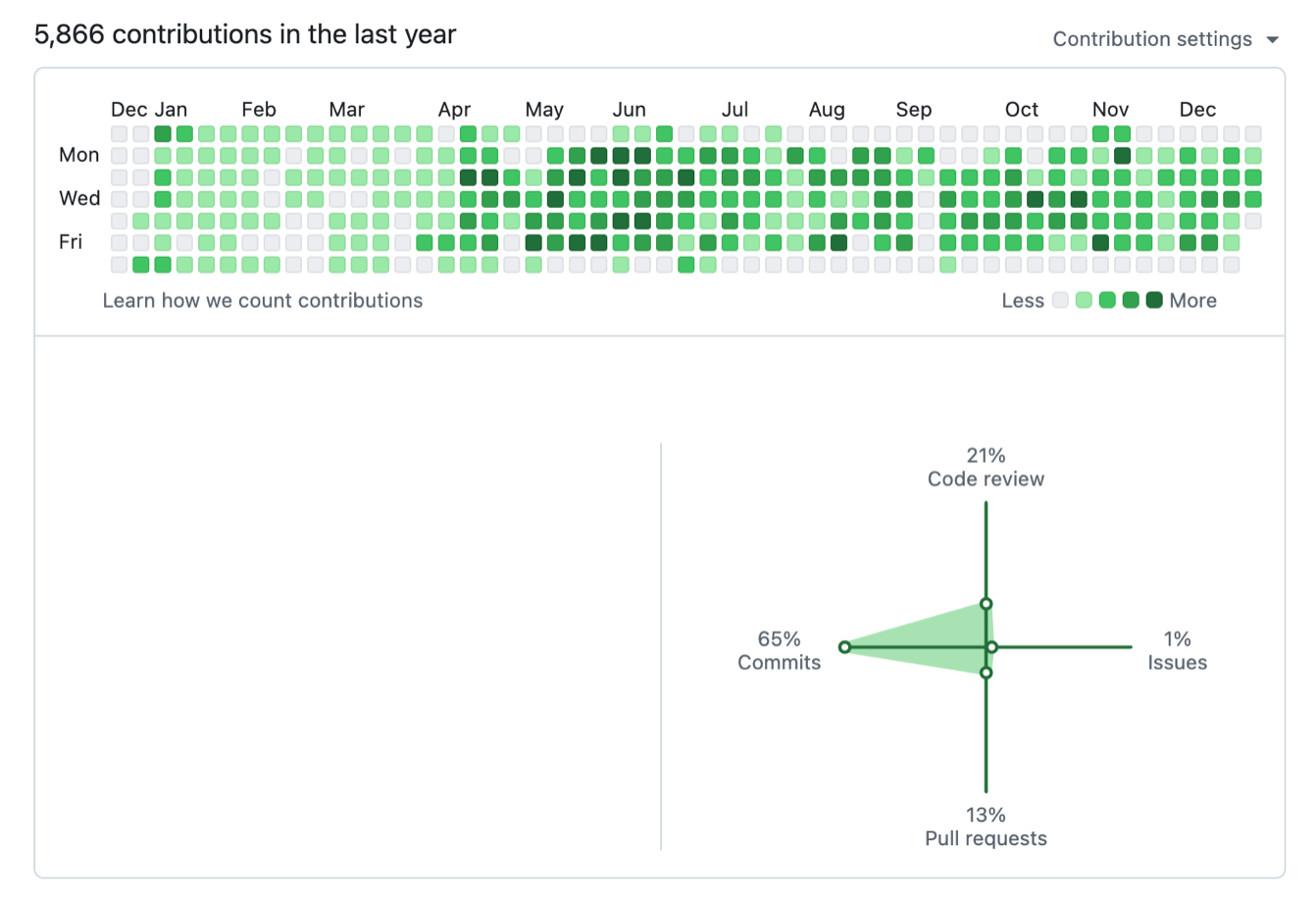Click the 13% Pull requests label
Screen dimensions: 1316x902
(987, 827)
